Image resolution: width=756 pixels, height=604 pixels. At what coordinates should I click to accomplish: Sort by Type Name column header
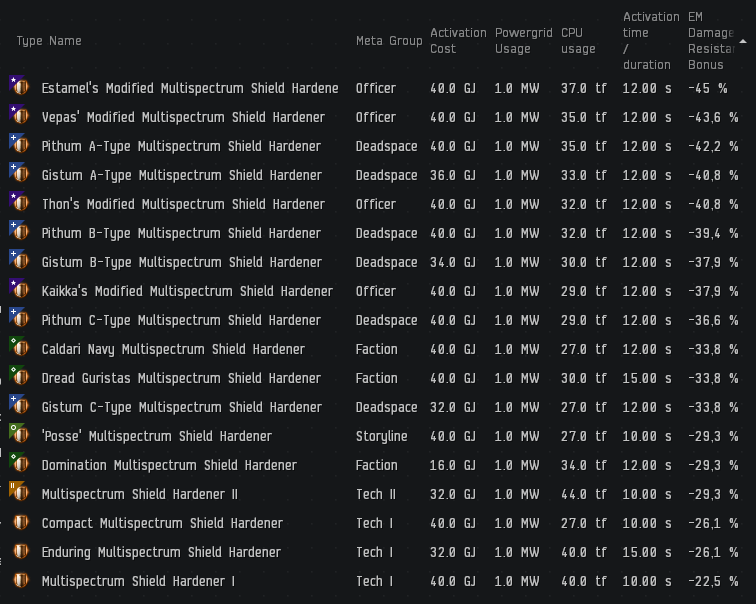(x=49, y=41)
